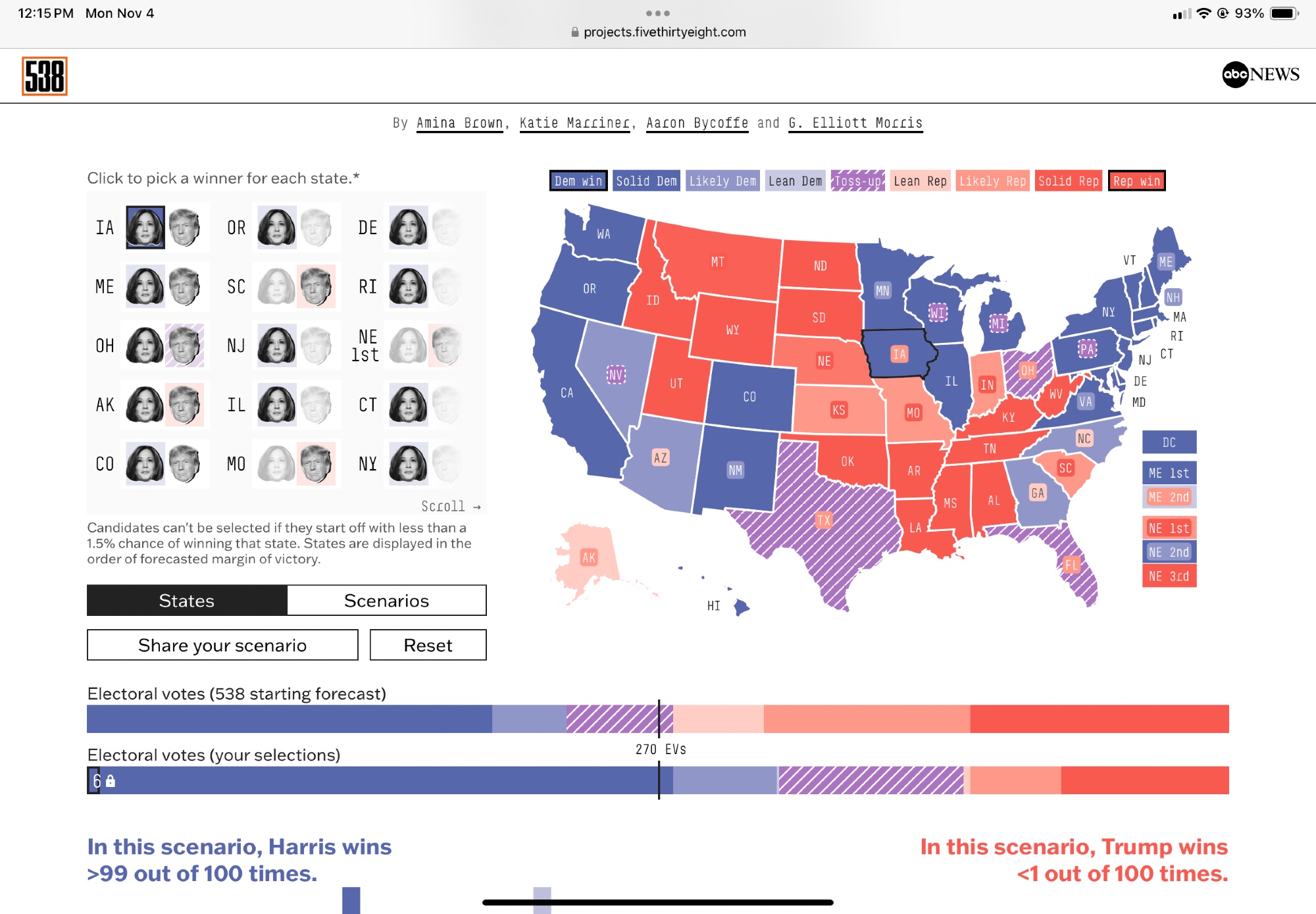Click the Reset button
This screenshot has height=914, width=1316.
[x=428, y=645]
